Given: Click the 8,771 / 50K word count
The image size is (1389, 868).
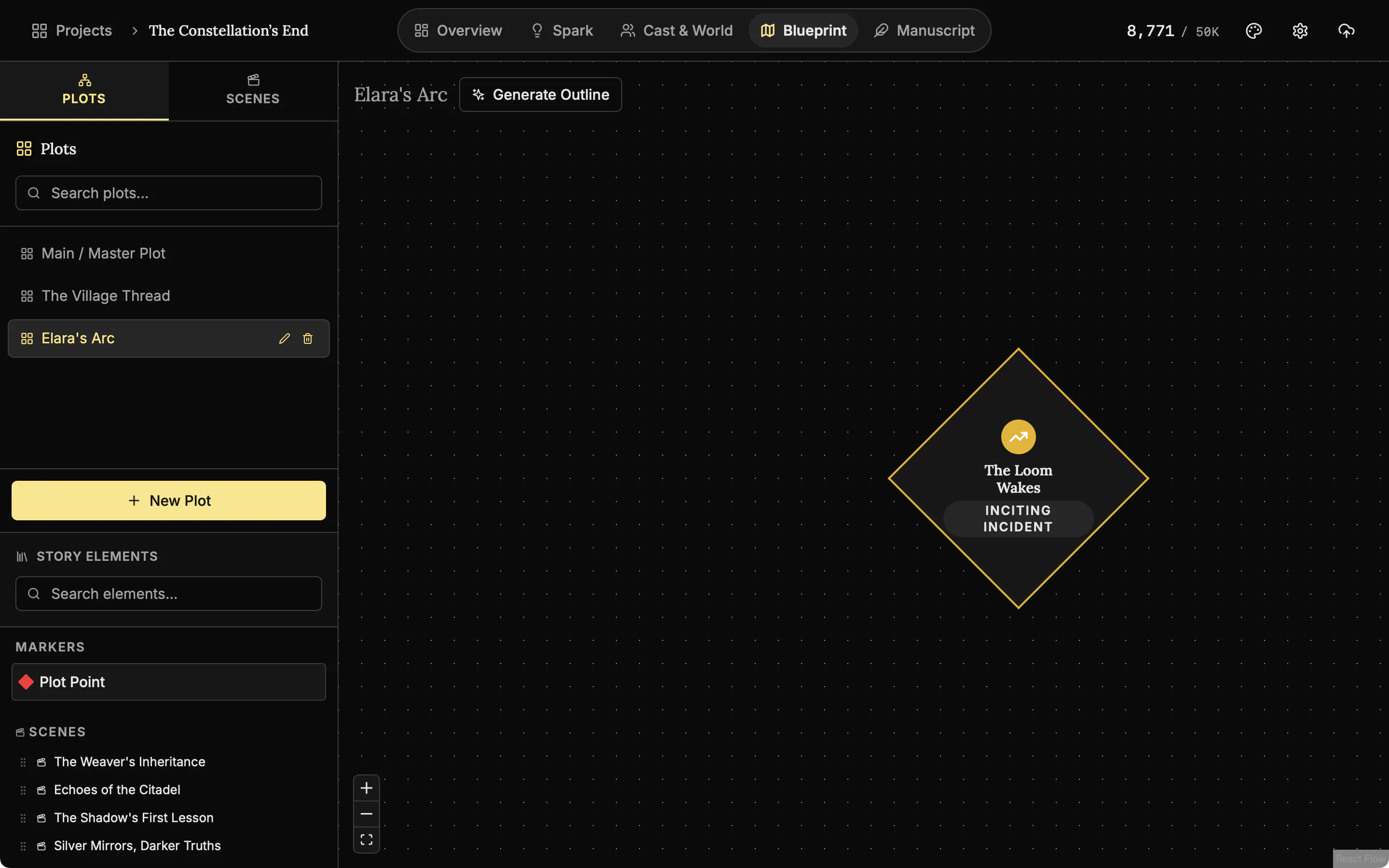Looking at the screenshot, I should (1172, 30).
